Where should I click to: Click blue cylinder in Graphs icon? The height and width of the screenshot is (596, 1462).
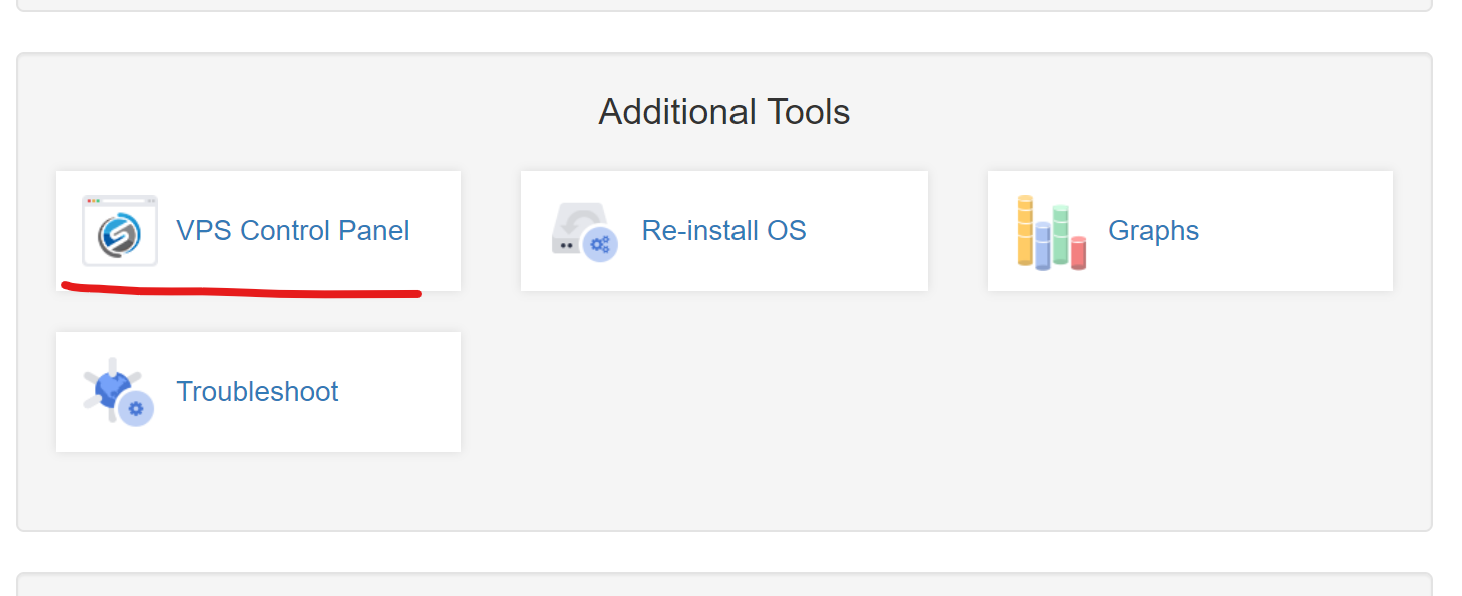[x=1043, y=246]
